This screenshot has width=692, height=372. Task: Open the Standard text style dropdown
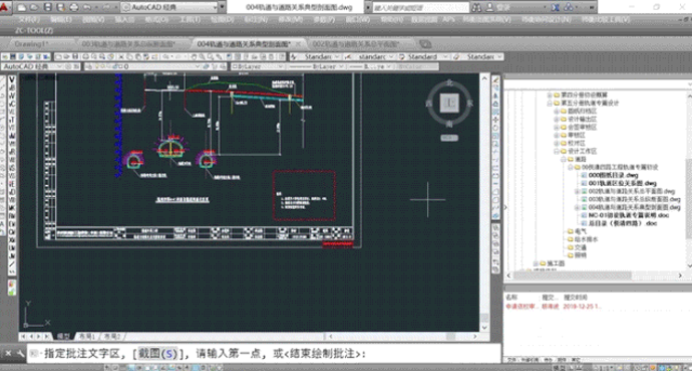click(x=316, y=57)
